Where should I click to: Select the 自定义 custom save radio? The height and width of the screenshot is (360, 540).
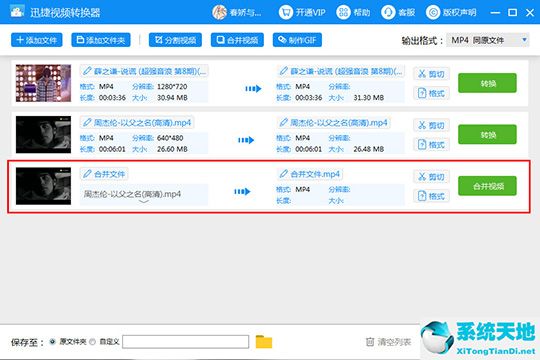92,342
